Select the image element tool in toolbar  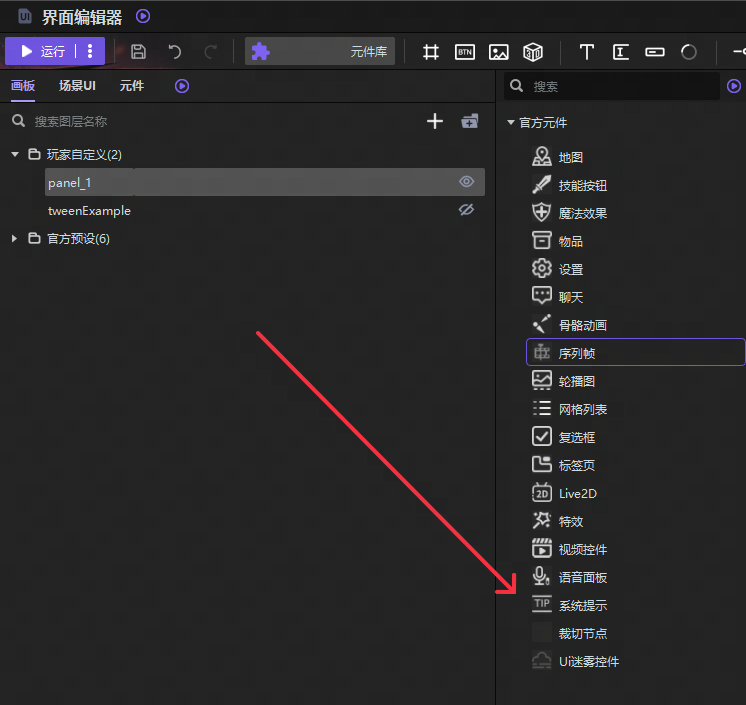[x=499, y=52]
